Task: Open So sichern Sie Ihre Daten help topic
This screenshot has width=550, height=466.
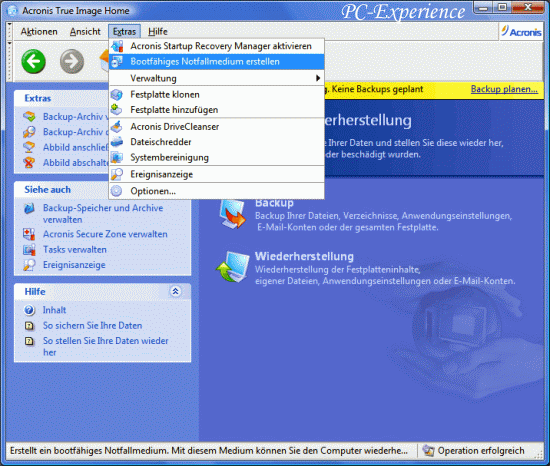Action: (x=93, y=325)
